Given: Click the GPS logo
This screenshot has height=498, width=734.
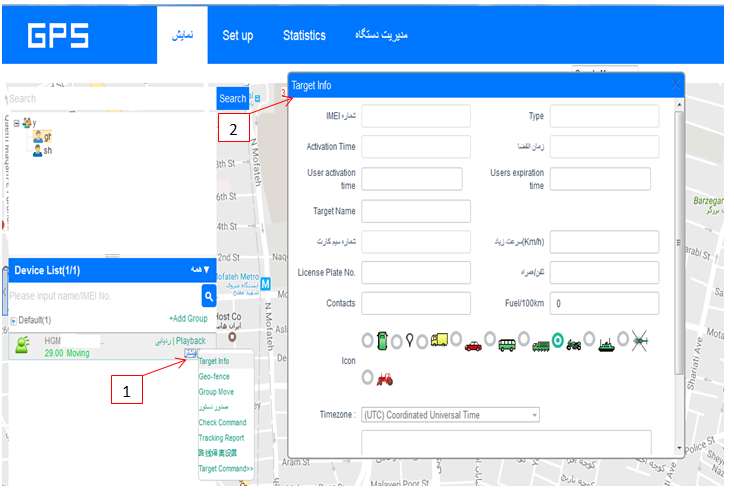Looking at the screenshot, I should click(58, 36).
